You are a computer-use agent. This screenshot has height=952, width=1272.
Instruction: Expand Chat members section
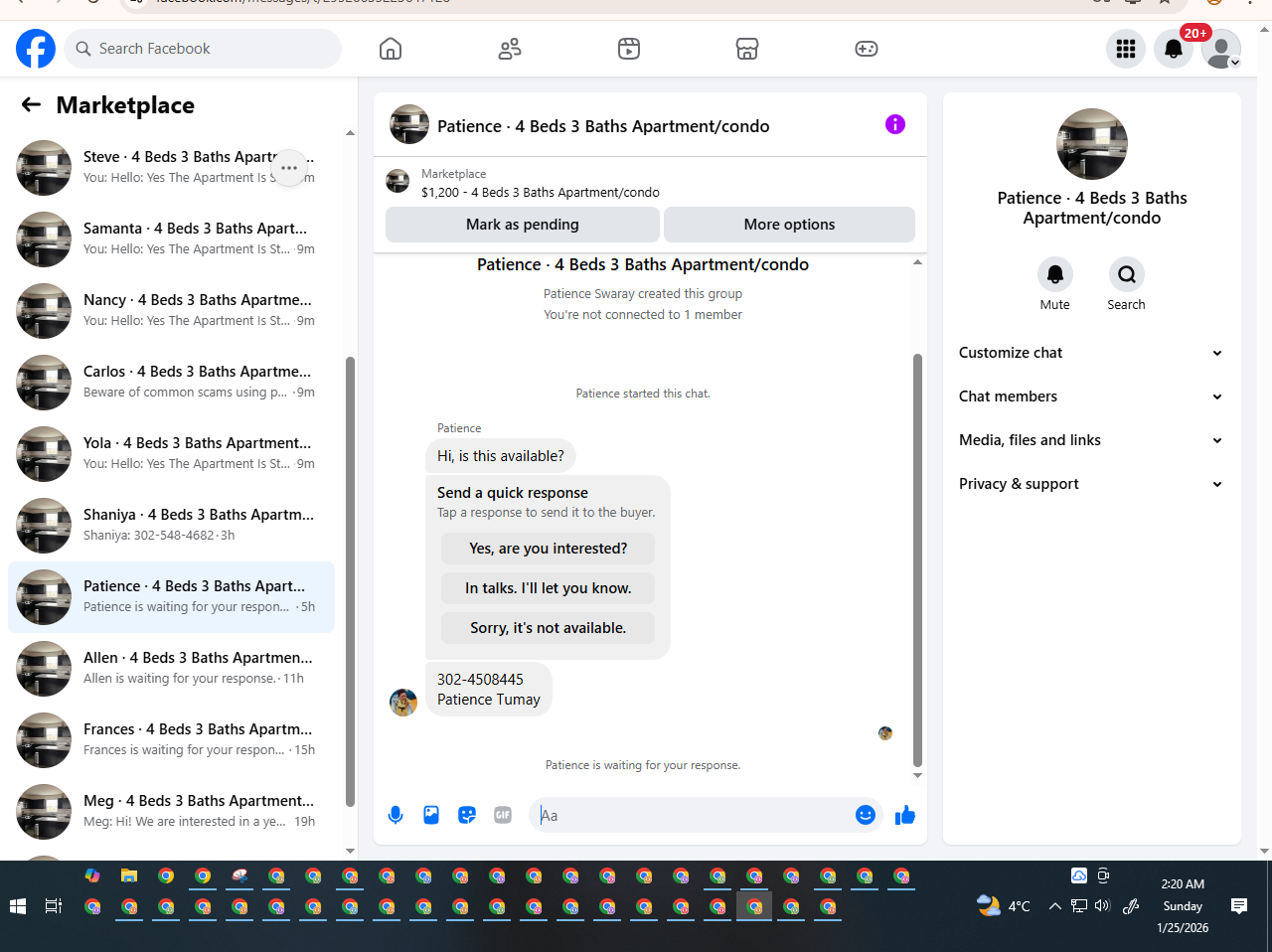click(1092, 397)
